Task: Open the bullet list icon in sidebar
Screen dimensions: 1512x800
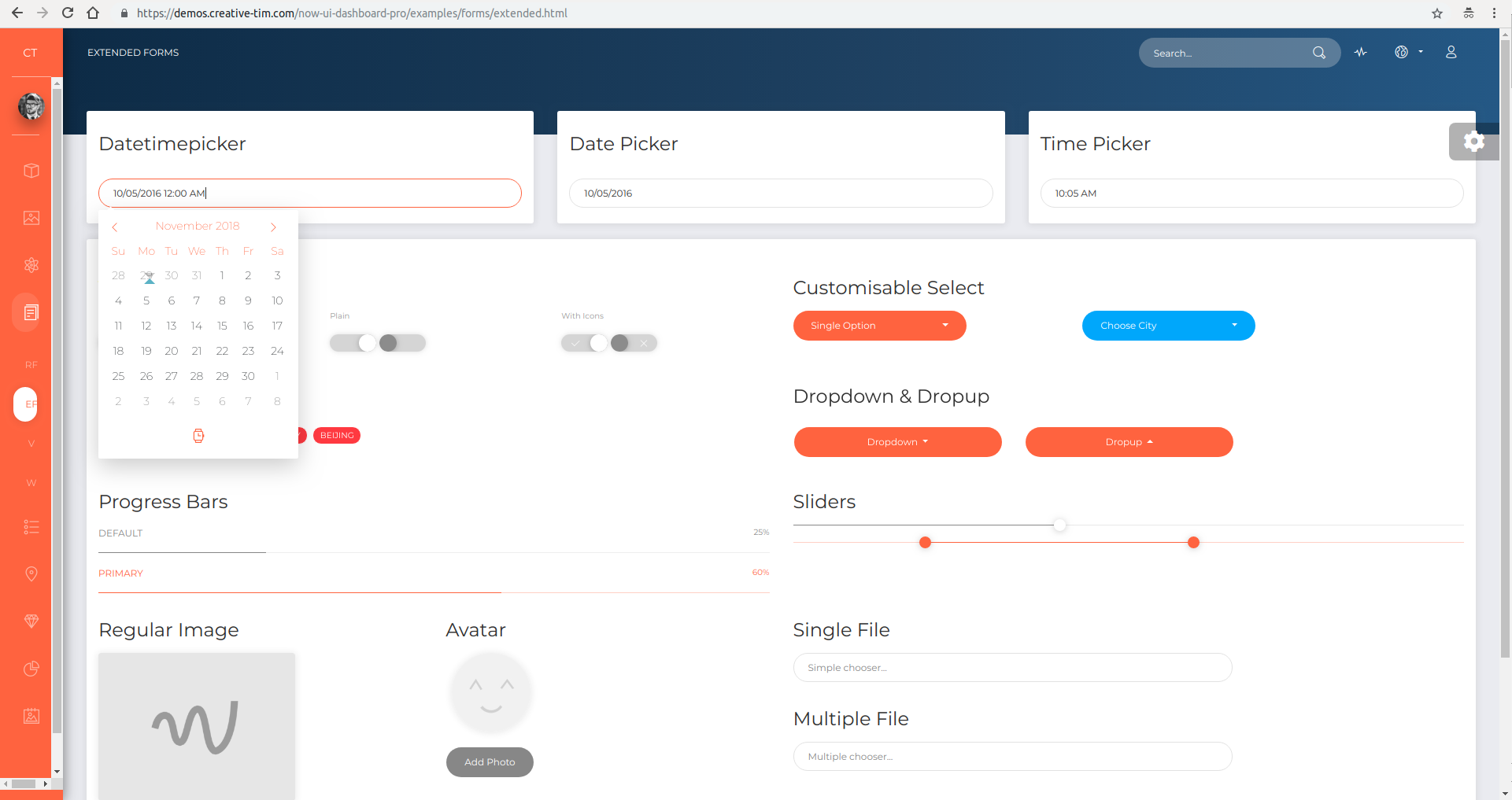Action: tap(31, 527)
